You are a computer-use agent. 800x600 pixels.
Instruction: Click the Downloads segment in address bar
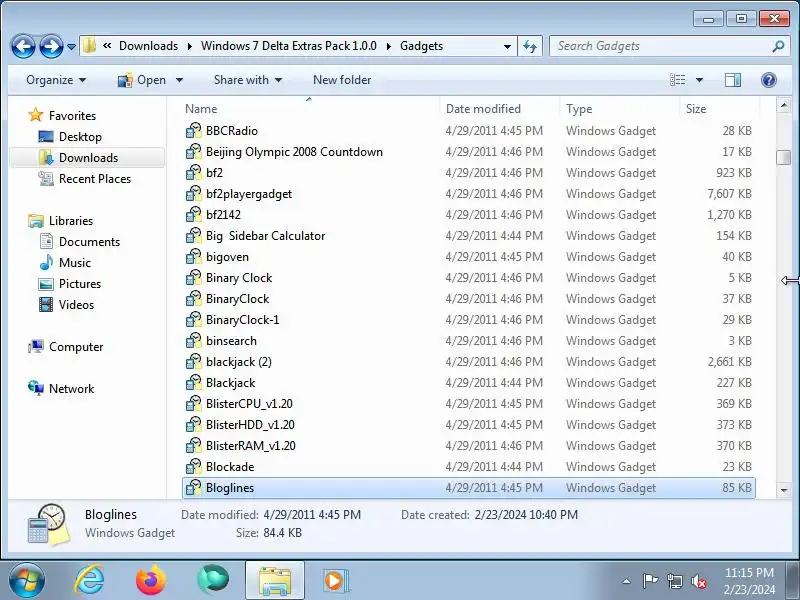148,46
